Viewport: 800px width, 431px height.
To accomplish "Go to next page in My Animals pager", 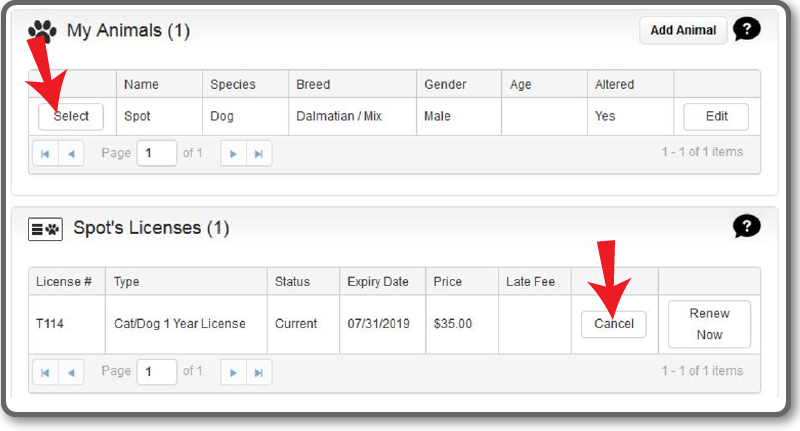I will coord(234,154).
